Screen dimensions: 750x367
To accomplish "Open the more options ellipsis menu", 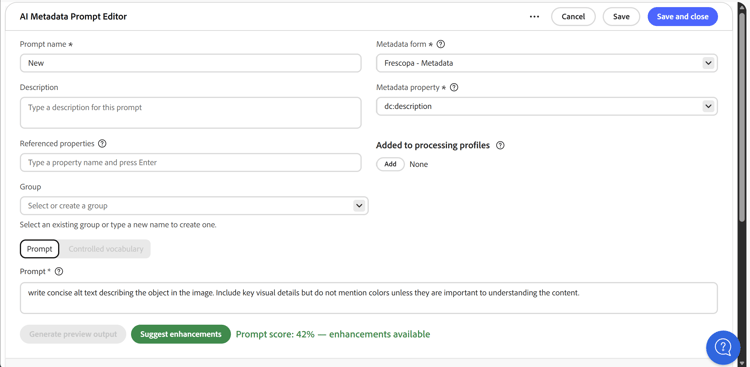I will point(534,16).
